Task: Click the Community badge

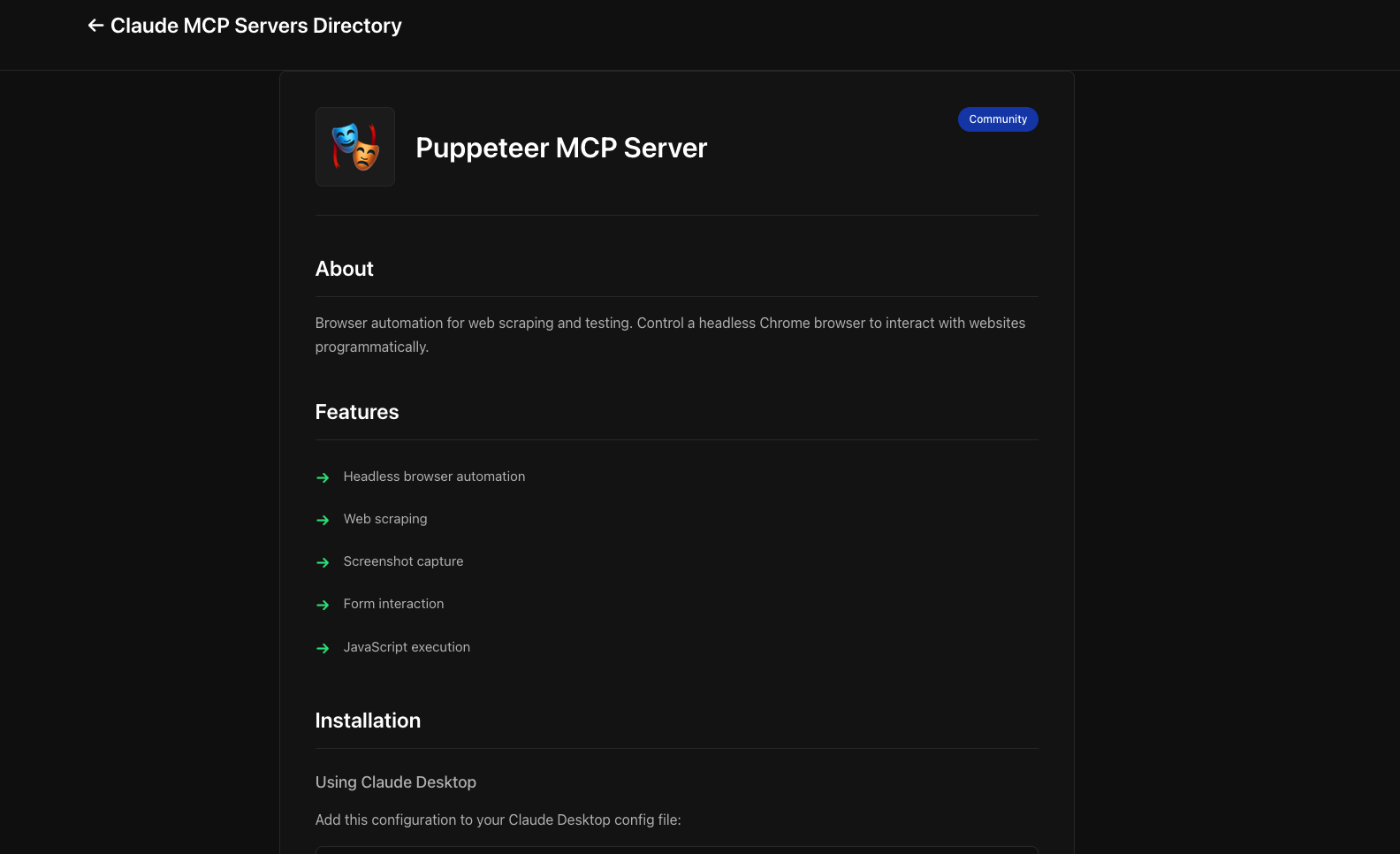Action: click(998, 118)
